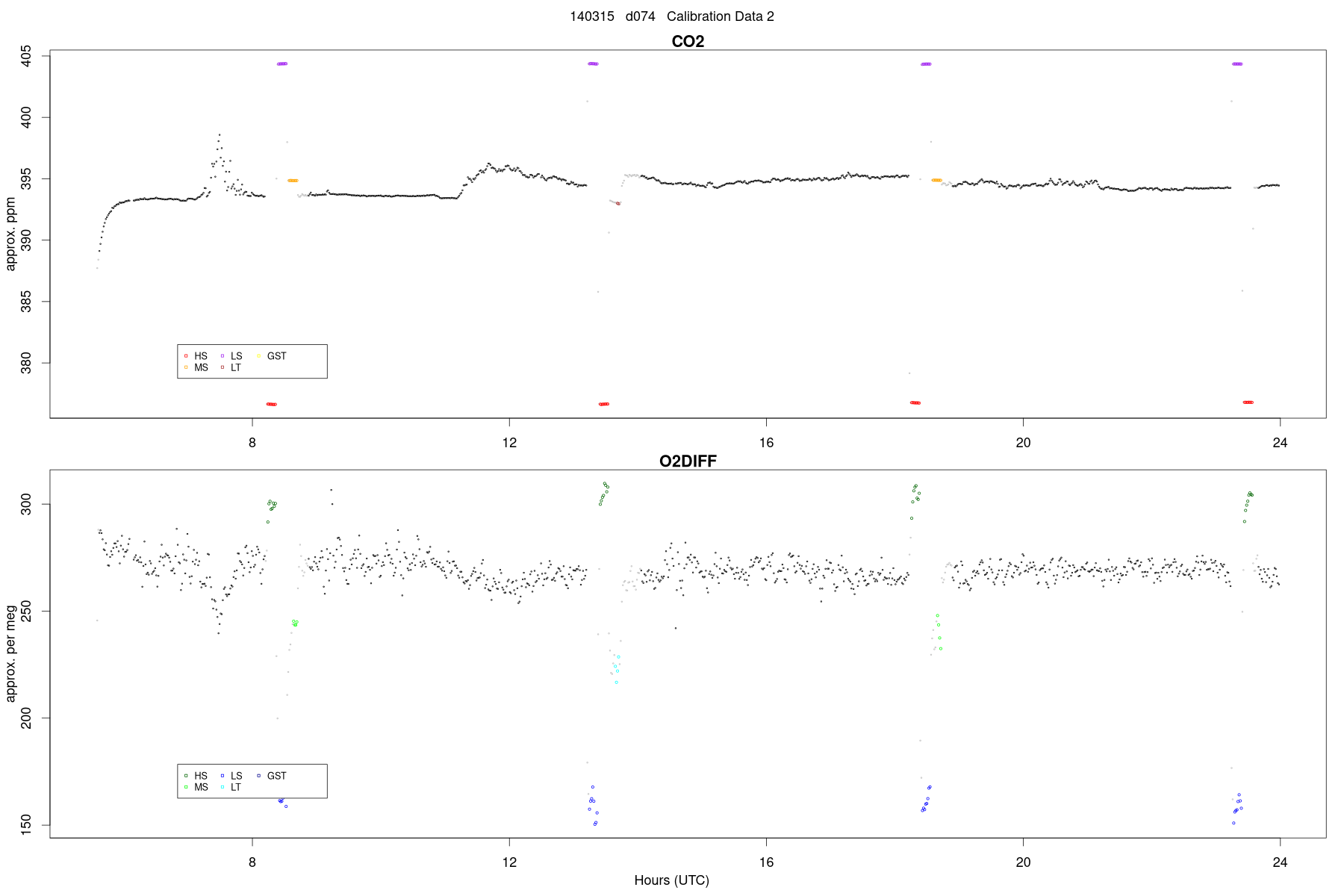Click hour 12 label under CO2 plot
The height and width of the screenshot is (896, 1344).
coord(509,443)
